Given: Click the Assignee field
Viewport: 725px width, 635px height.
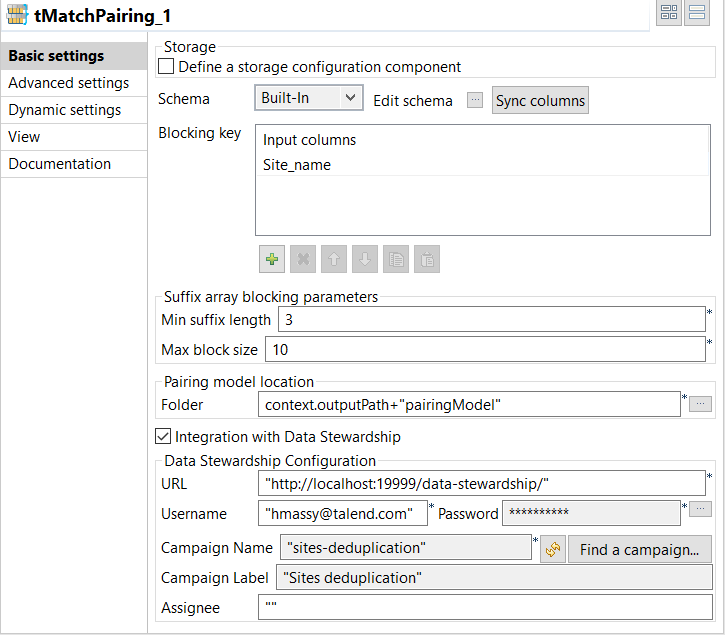Looking at the screenshot, I should pos(485,607).
